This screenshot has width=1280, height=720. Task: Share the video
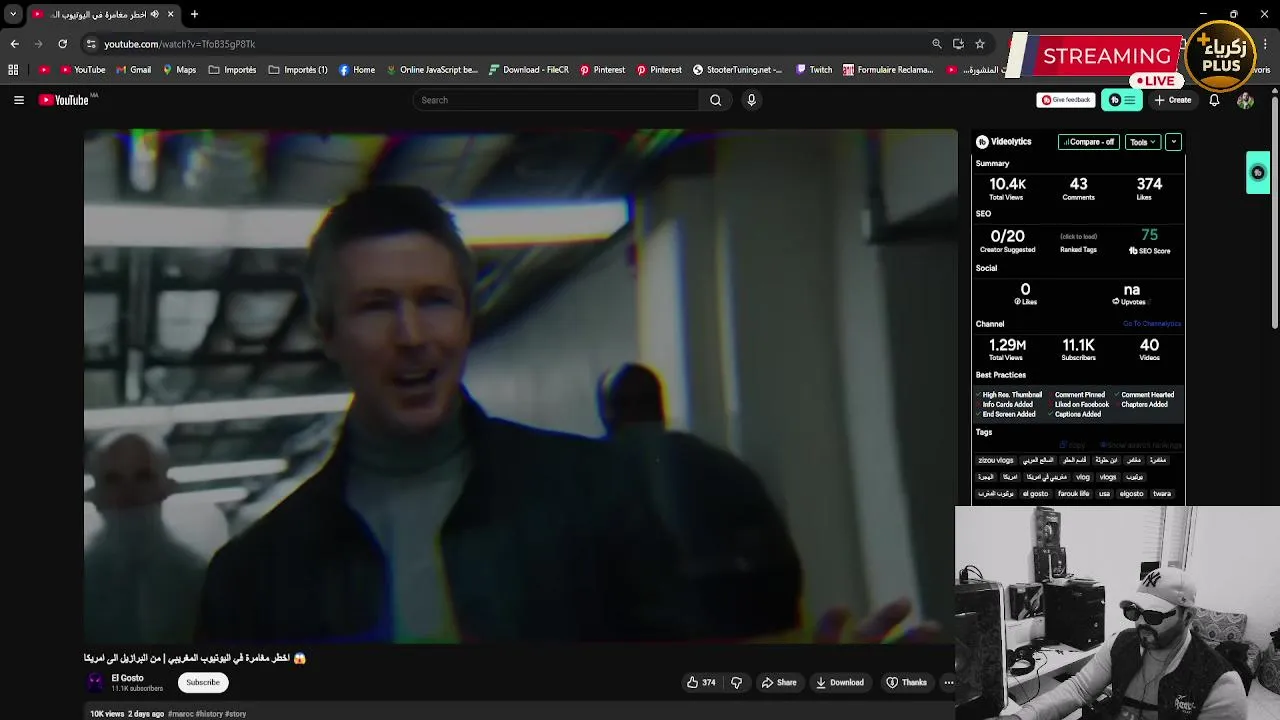pyautogui.click(x=779, y=682)
